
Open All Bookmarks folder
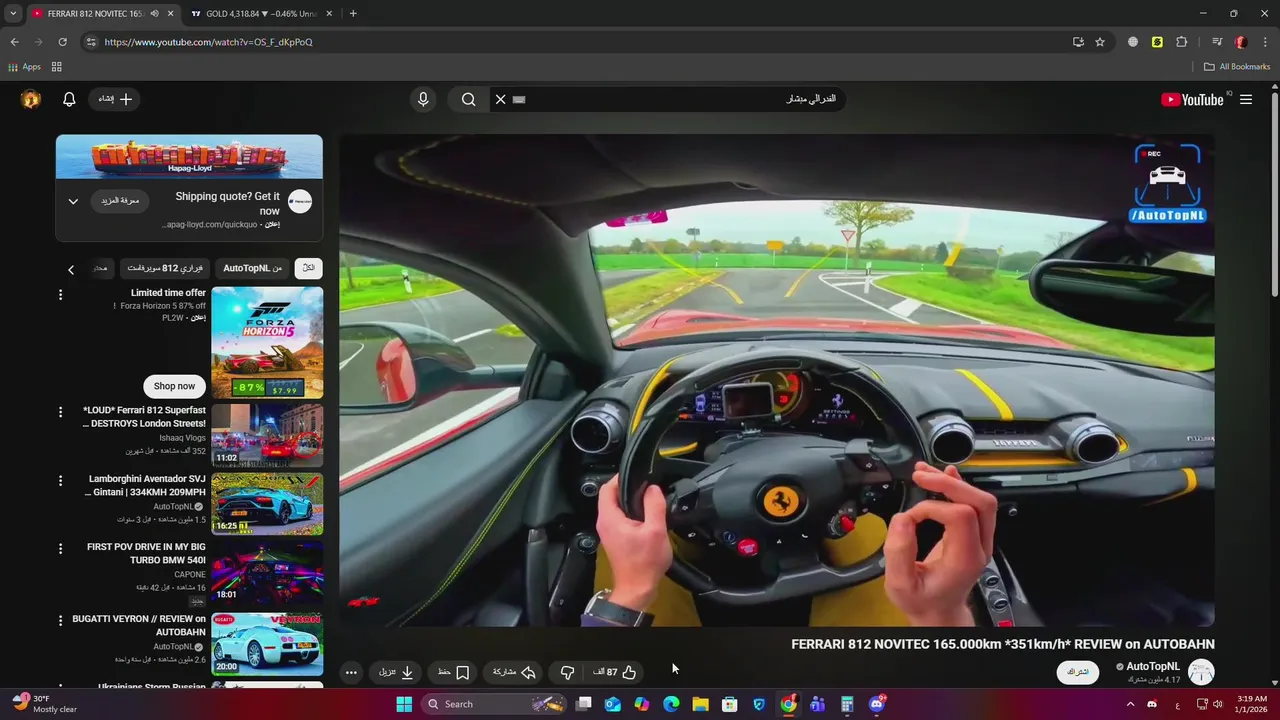pyautogui.click(x=1237, y=67)
